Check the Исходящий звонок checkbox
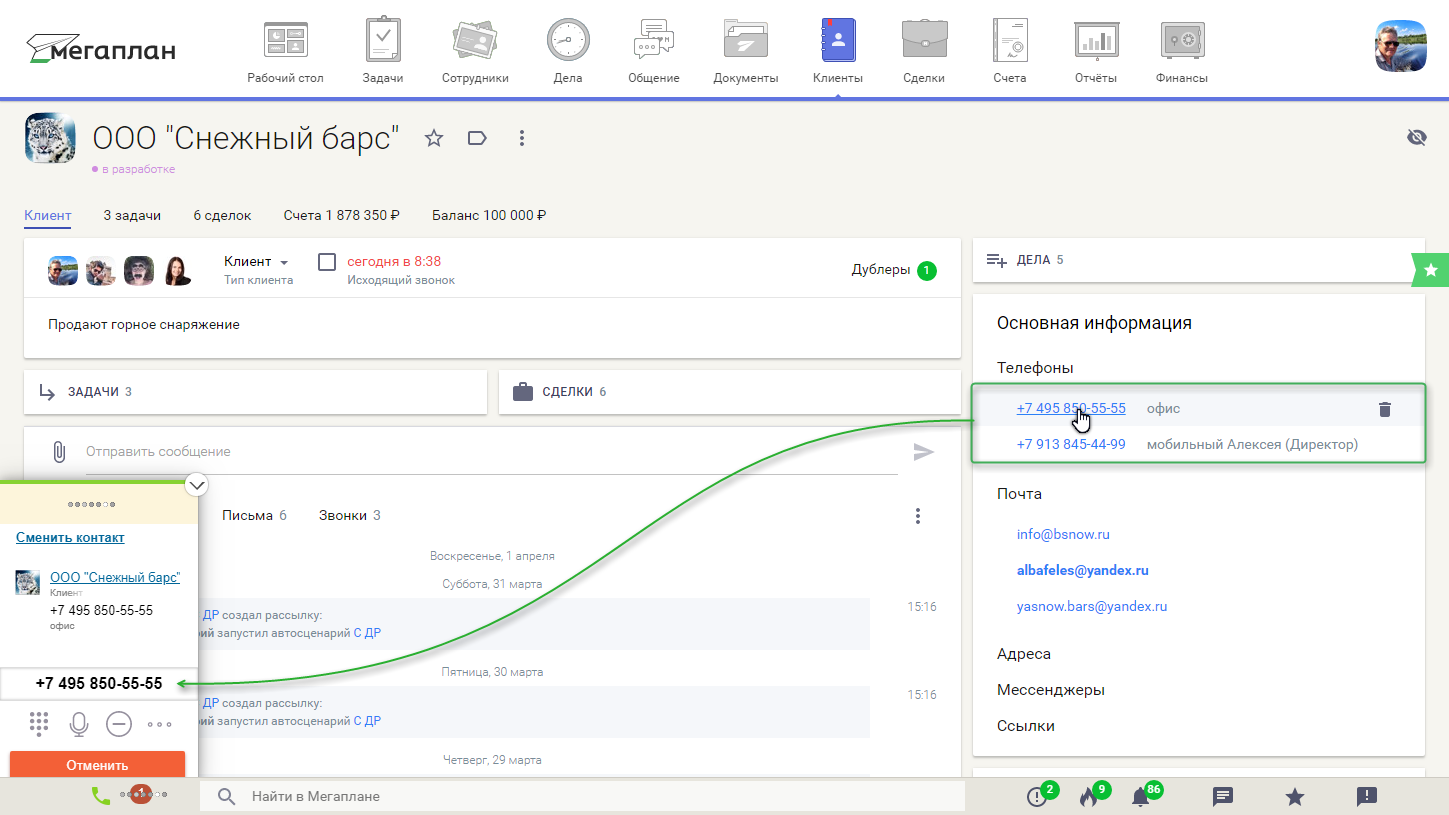1449x815 pixels. 327,262
